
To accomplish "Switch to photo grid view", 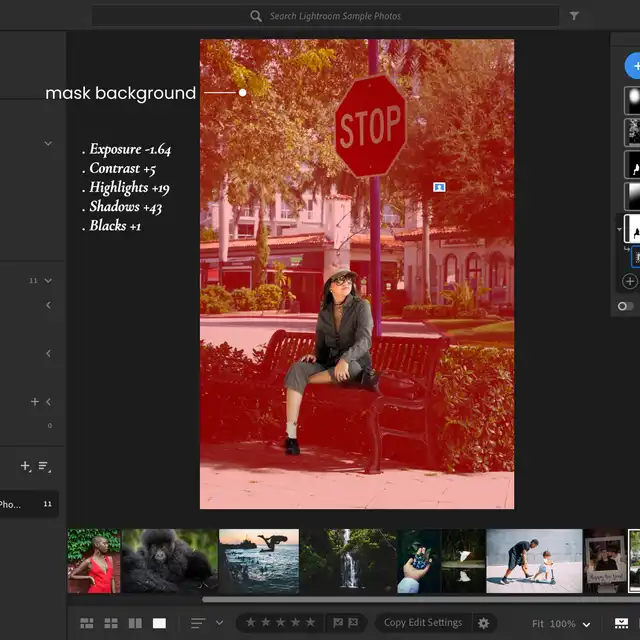I will coord(87,623).
